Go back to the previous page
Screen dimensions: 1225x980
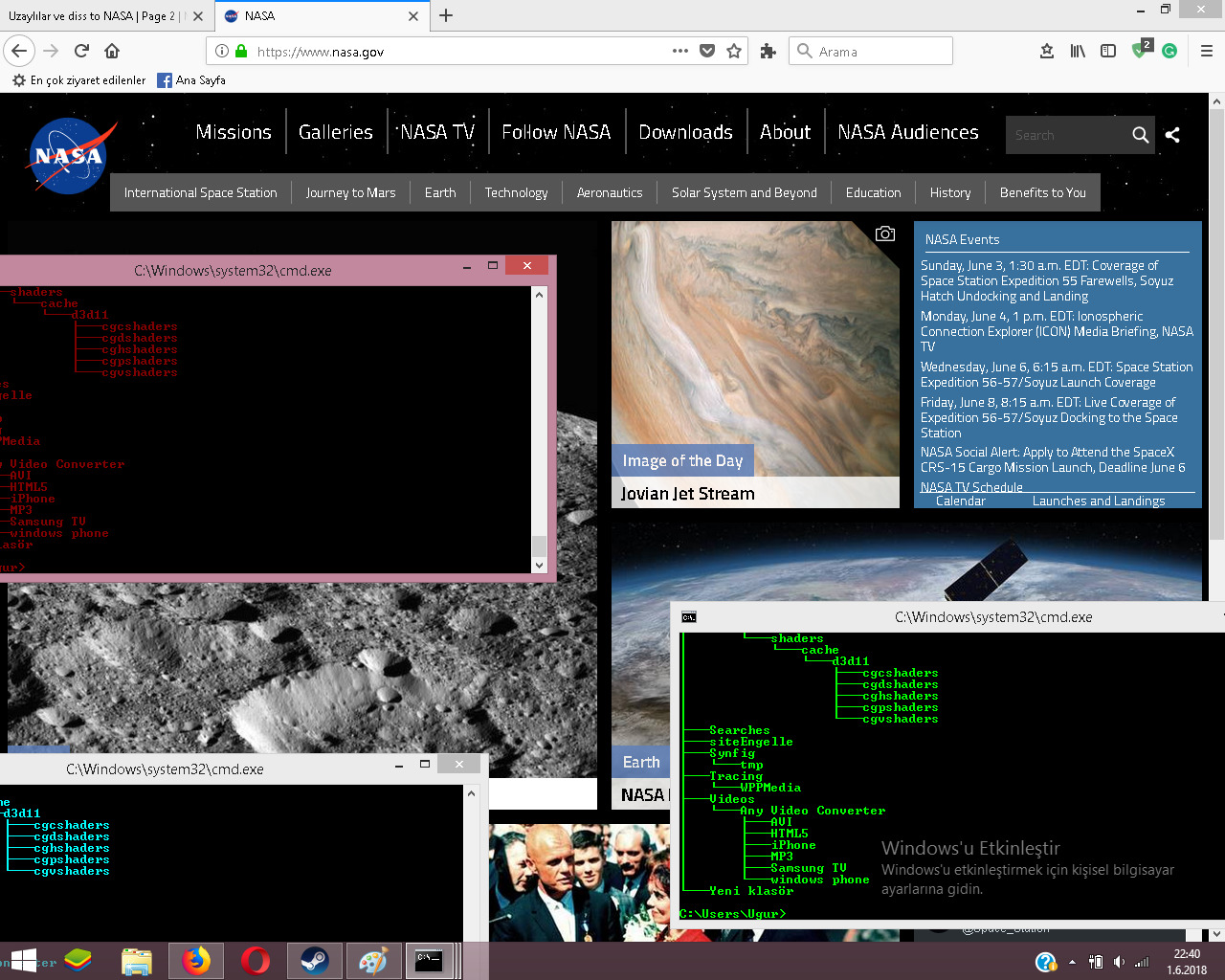(x=19, y=51)
